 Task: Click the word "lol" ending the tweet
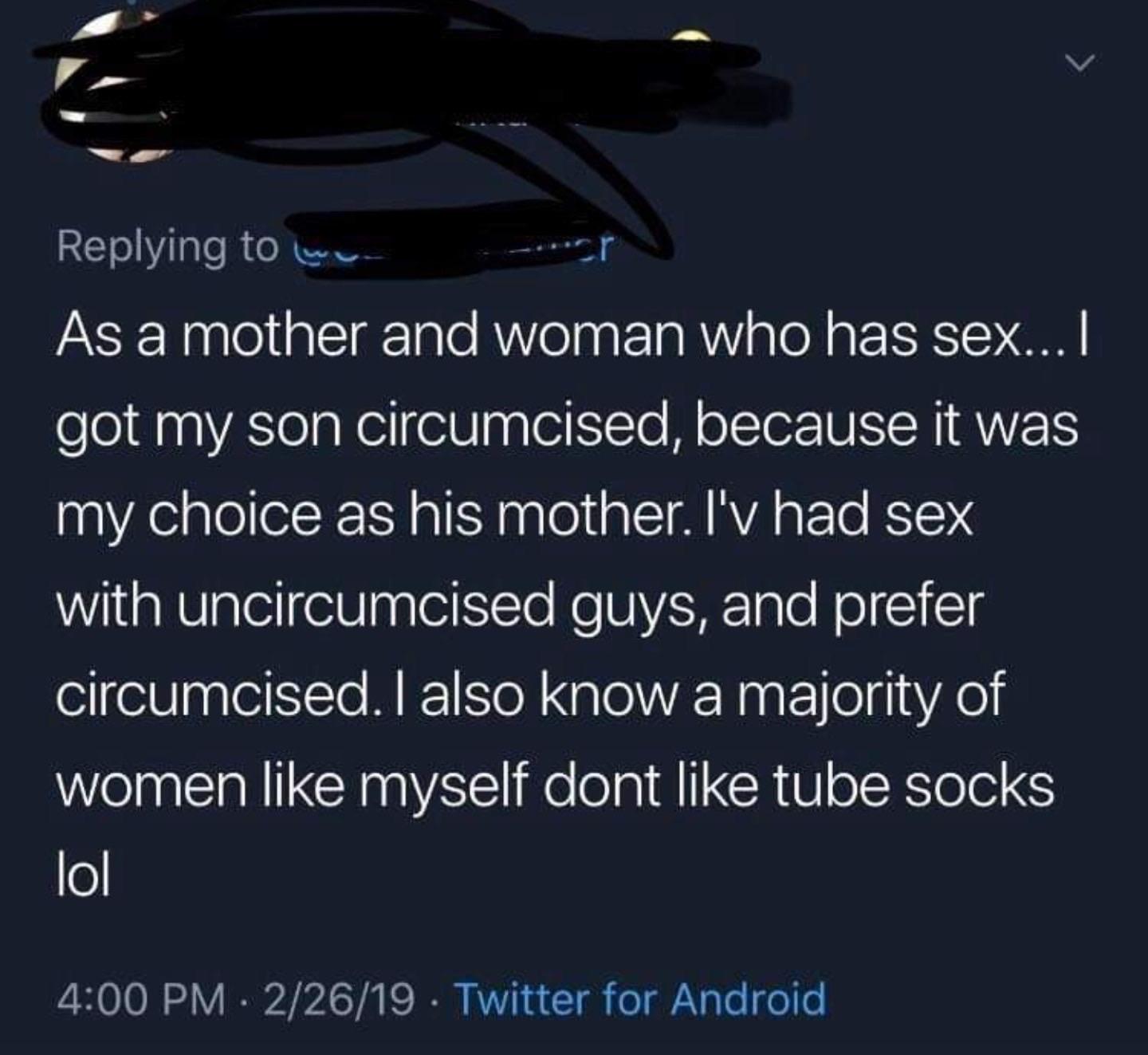coord(83,874)
